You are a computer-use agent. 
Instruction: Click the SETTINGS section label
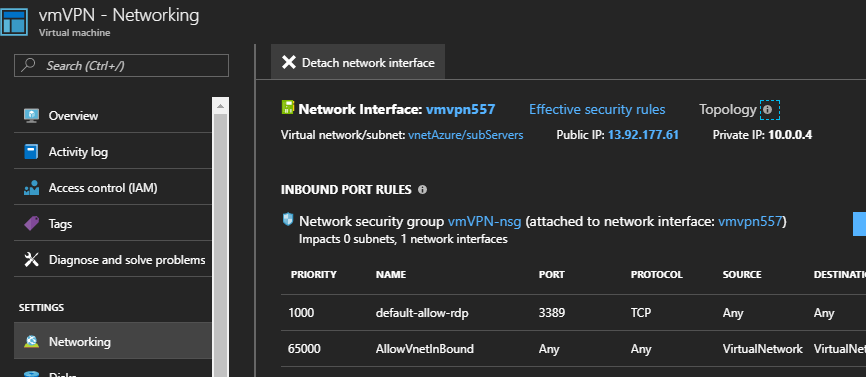[41, 307]
